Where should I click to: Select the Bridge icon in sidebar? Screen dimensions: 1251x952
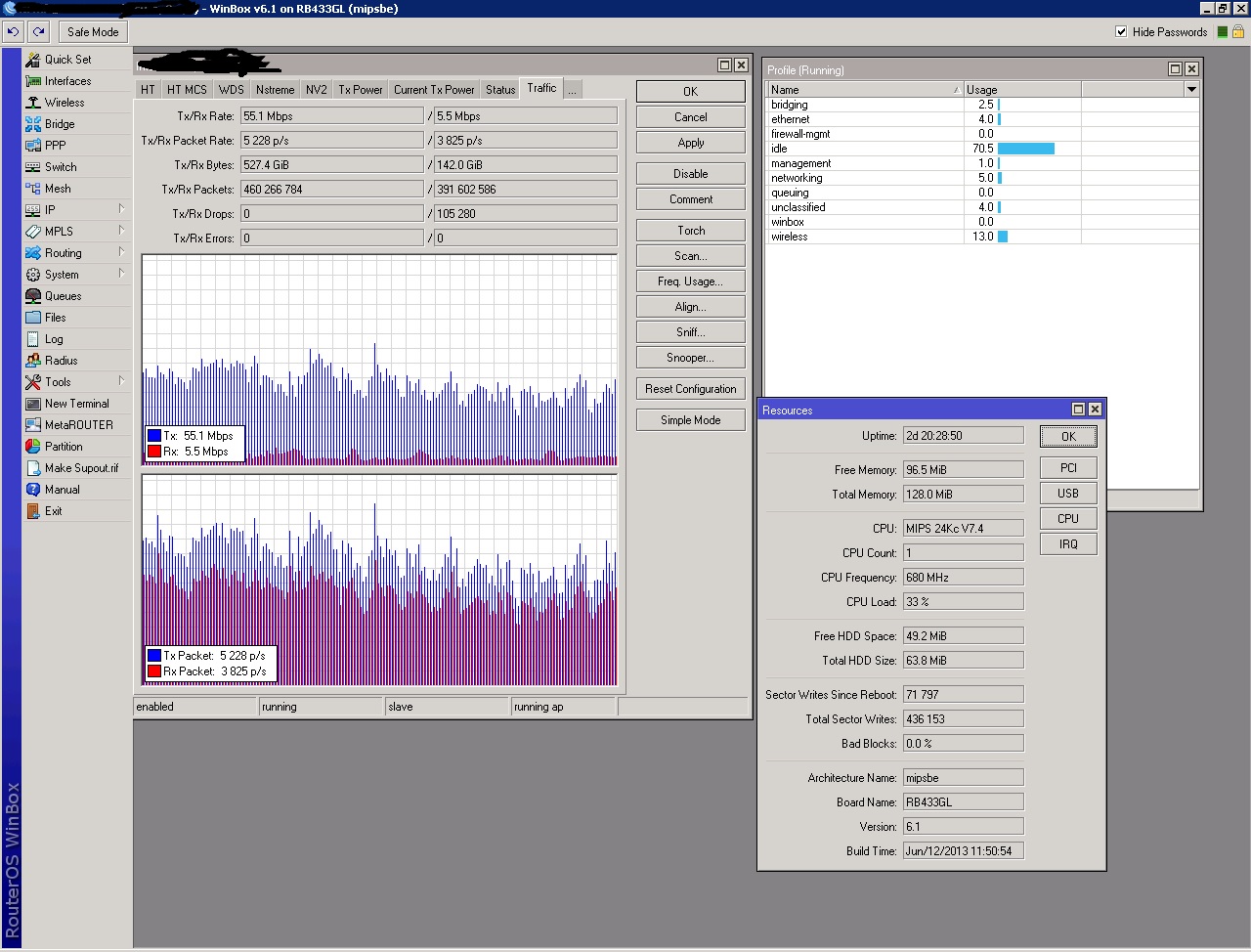coord(33,124)
